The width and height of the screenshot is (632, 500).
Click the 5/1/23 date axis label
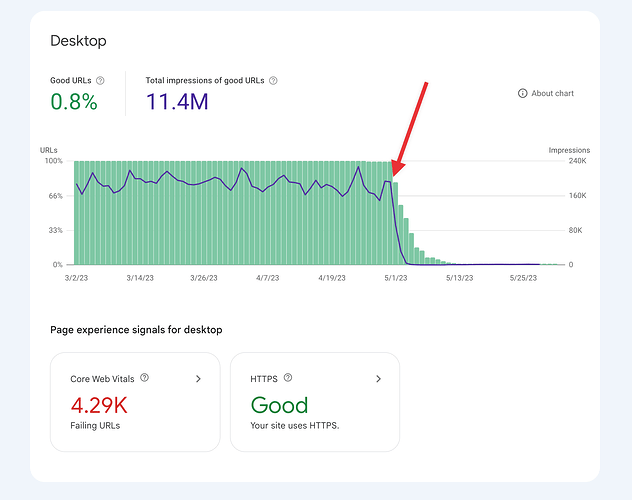[396, 278]
